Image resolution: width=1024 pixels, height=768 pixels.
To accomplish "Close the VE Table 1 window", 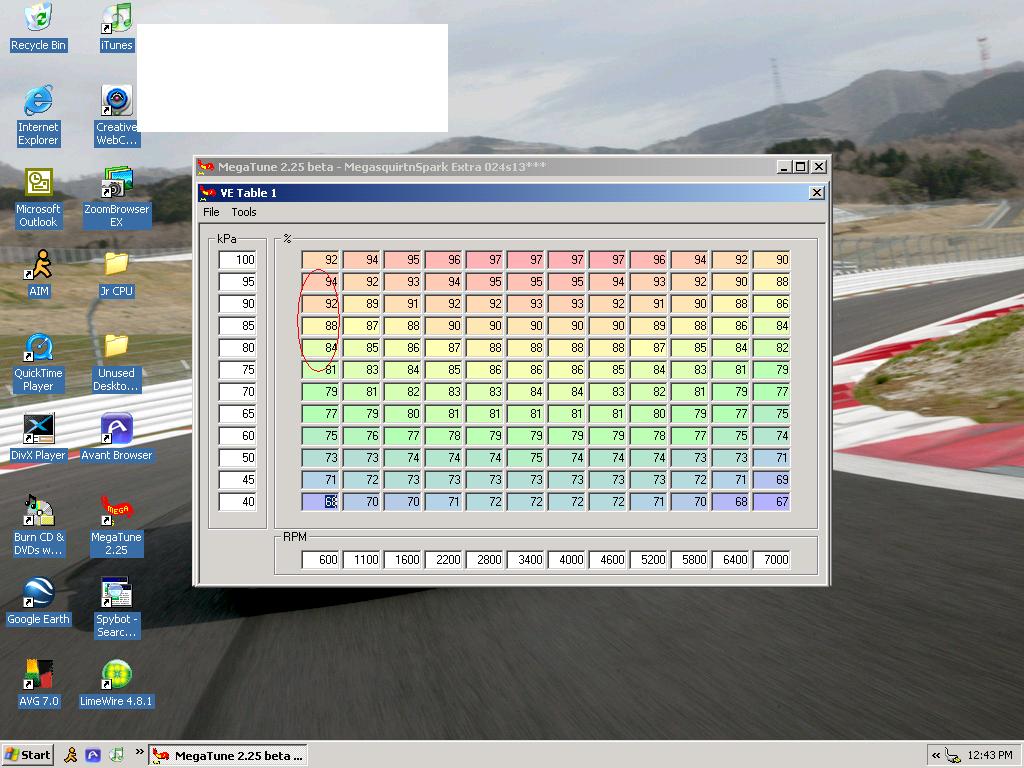I will 816,193.
